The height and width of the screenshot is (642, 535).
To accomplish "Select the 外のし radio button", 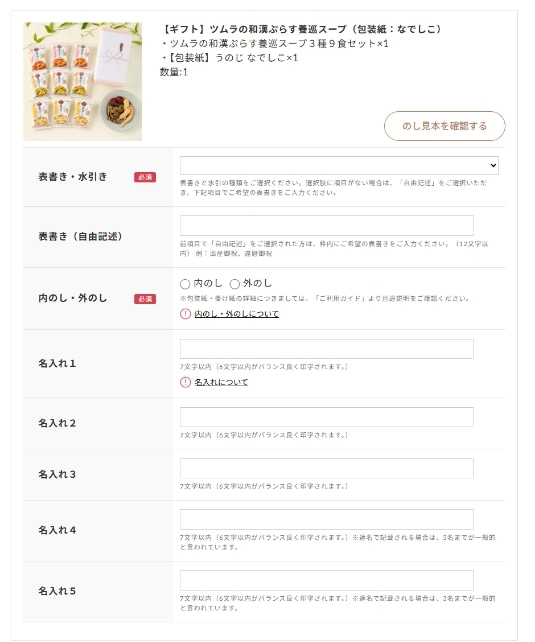I will tap(235, 284).
